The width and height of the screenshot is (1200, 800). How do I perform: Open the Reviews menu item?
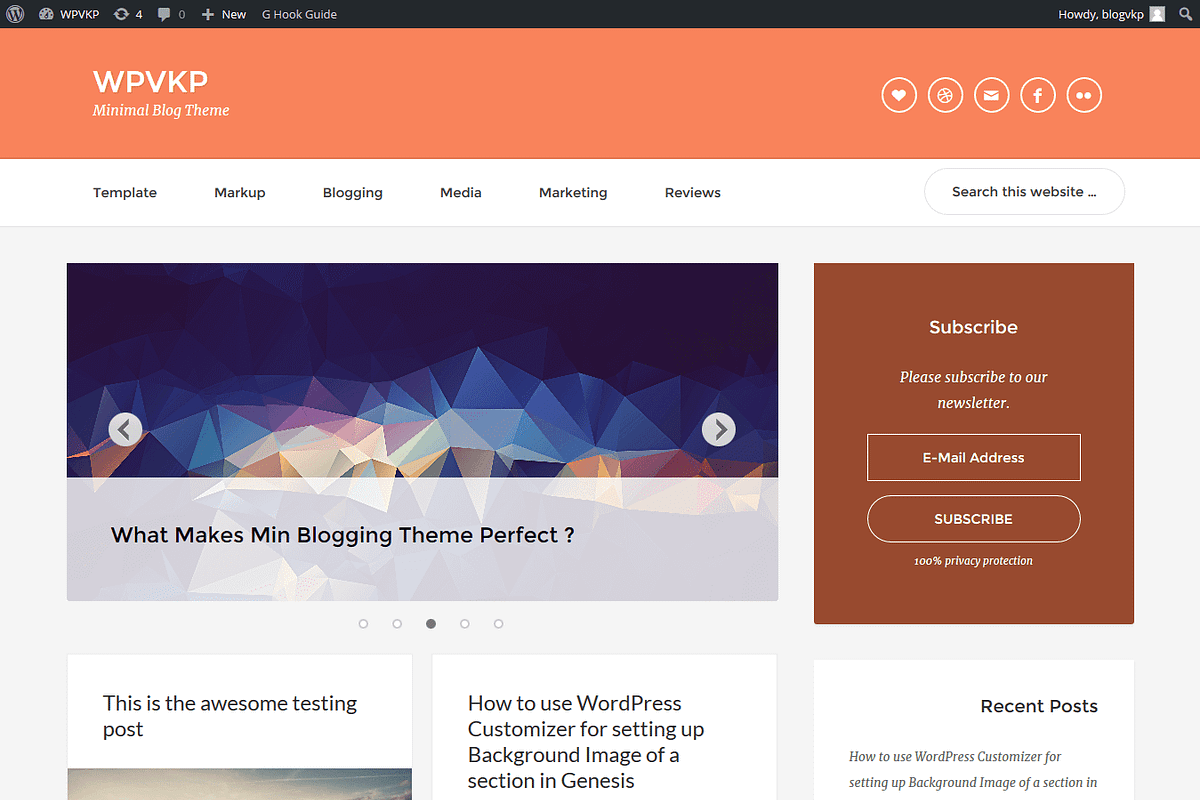click(693, 192)
